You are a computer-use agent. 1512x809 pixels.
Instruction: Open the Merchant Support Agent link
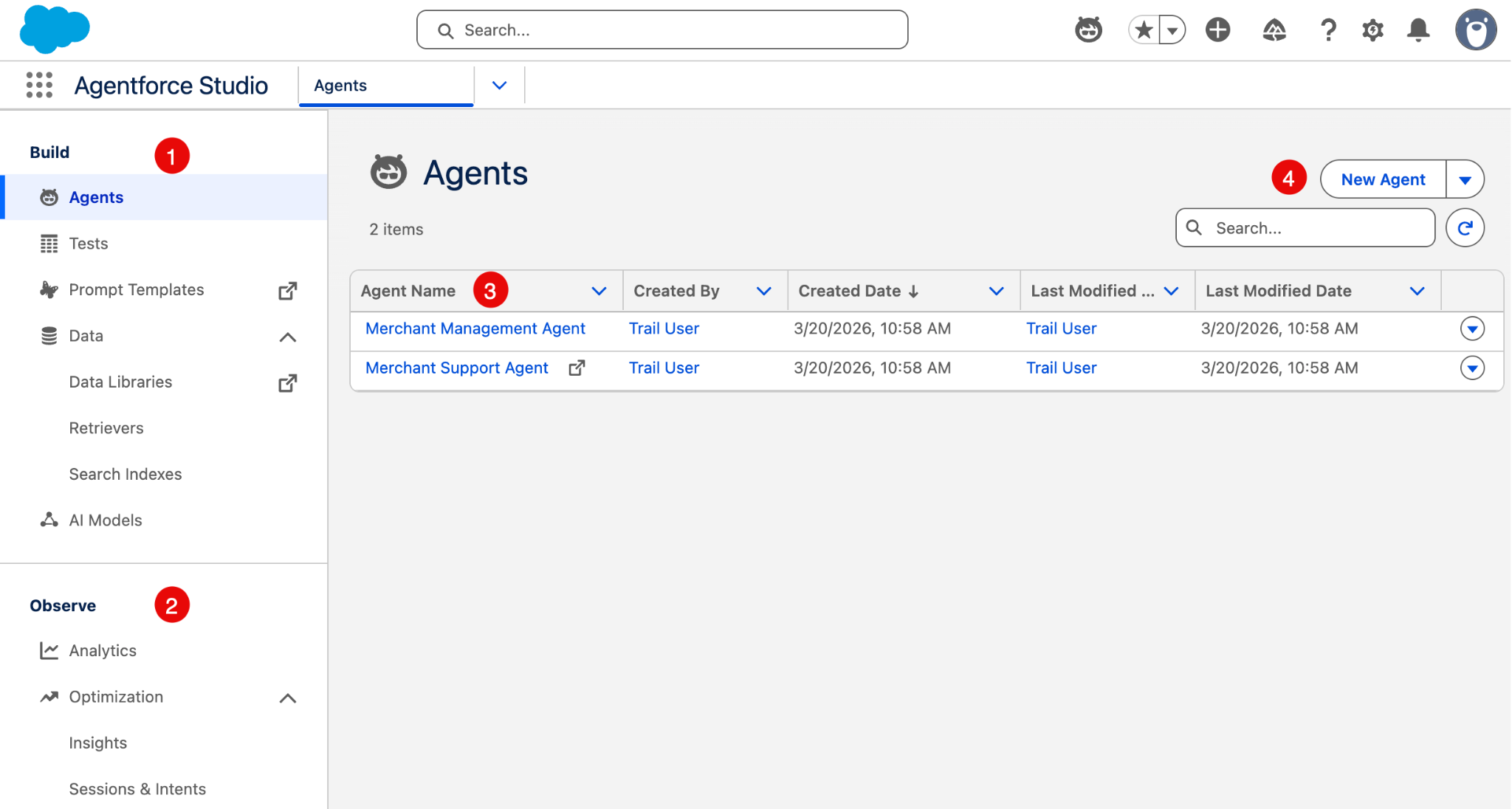pyautogui.click(x=457, y=368)
